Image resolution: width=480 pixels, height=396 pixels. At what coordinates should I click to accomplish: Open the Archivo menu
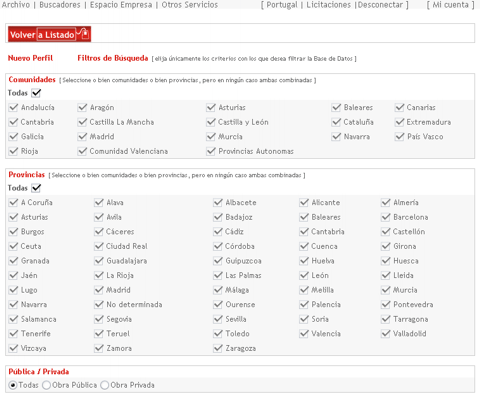(16, 5)
